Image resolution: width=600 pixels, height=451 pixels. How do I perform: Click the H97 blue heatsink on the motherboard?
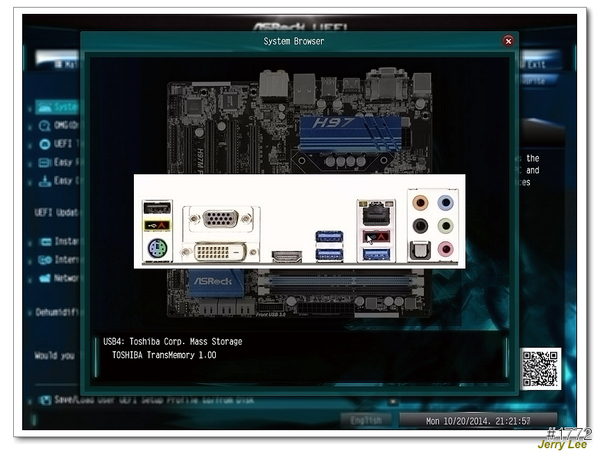349,133
